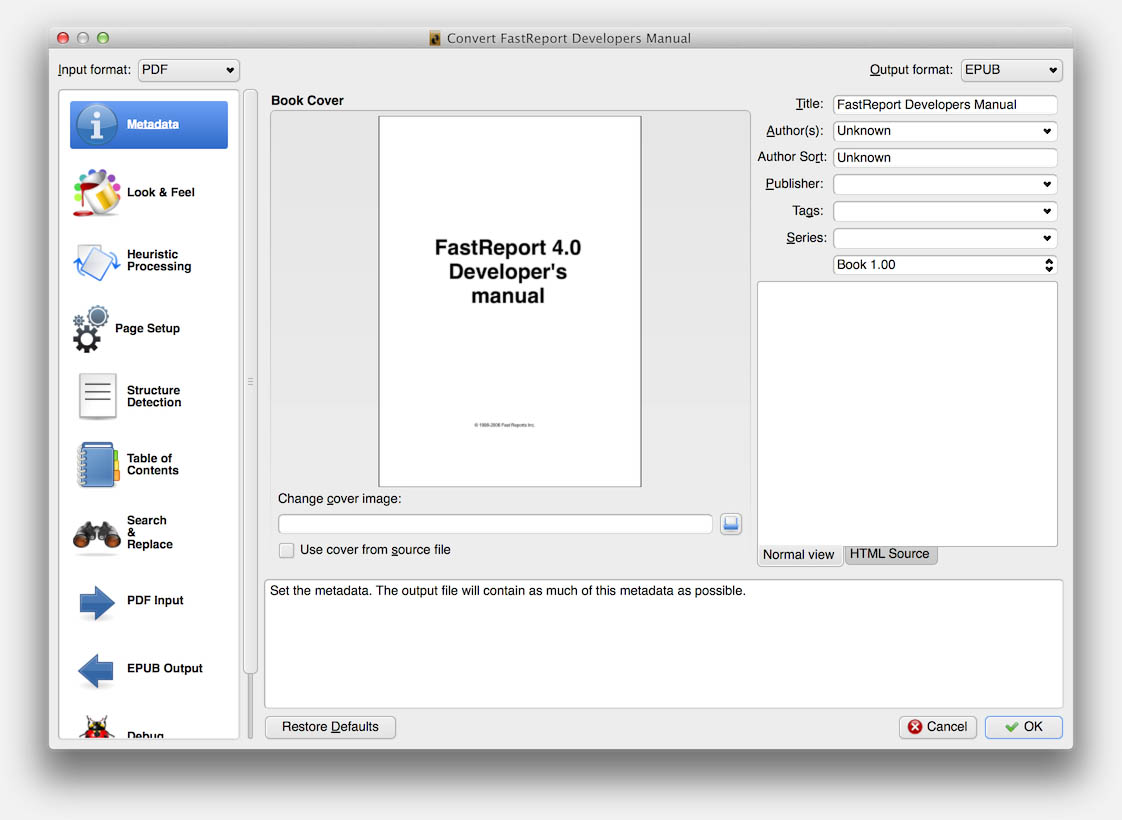Open Search & Replace binoculars icon
This screenshot has width=1122, height=820.
(x=97, y=535)
